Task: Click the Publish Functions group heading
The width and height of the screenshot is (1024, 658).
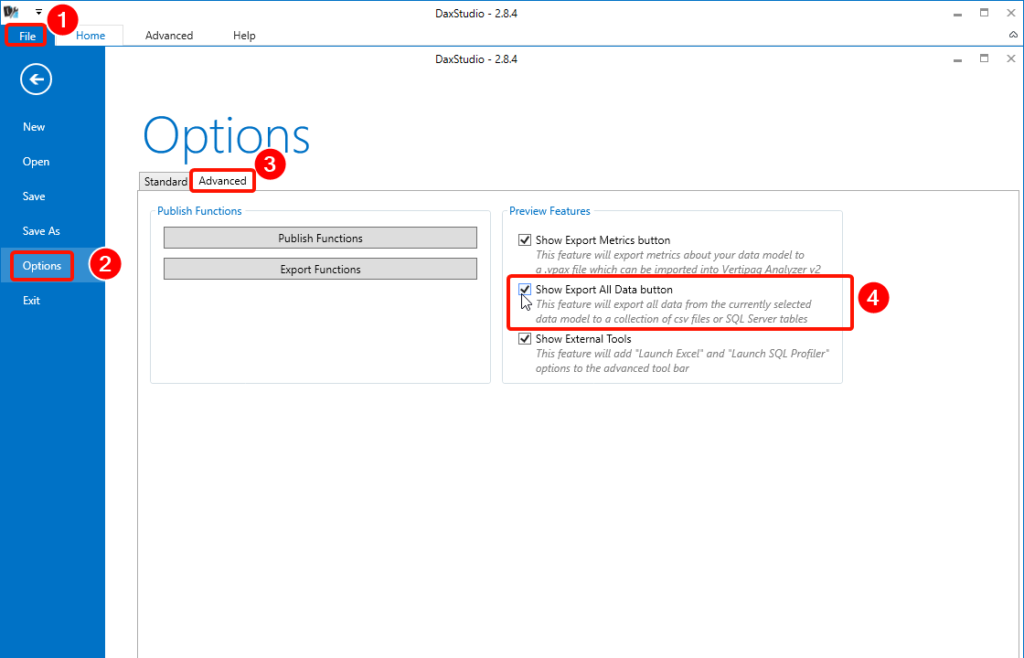Action: 199,211
